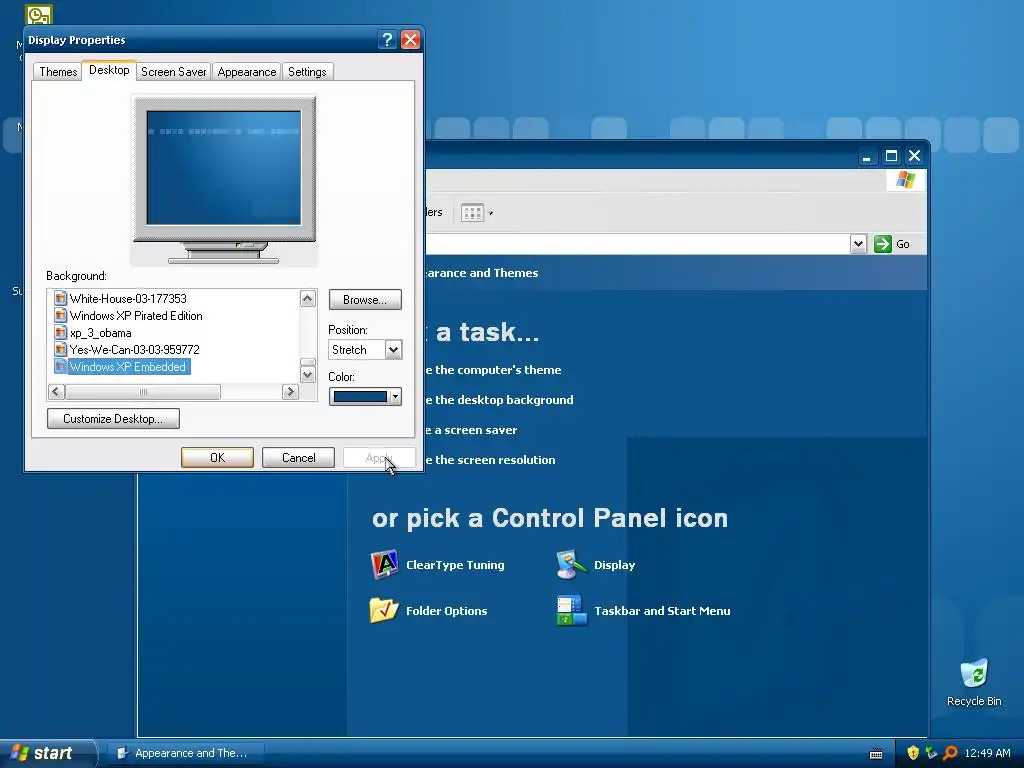The image size is (1024, 768).
Task: Click the desktop background task link
Action: click(499, 400)
